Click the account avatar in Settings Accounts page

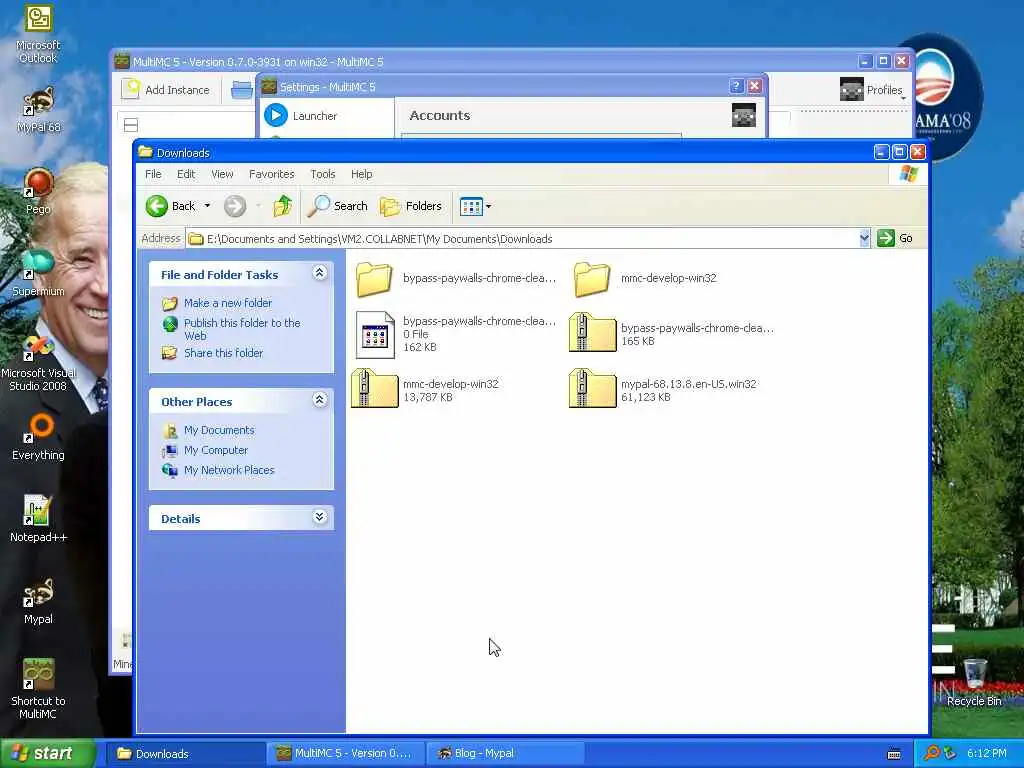[743, 115]
